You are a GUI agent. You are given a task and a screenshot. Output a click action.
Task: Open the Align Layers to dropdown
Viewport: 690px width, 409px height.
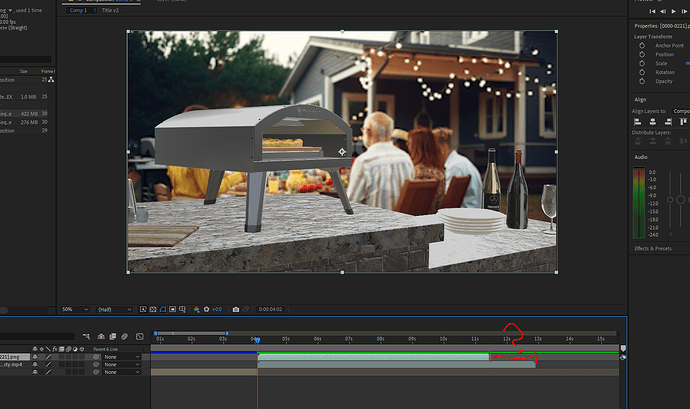coord(680,111)
